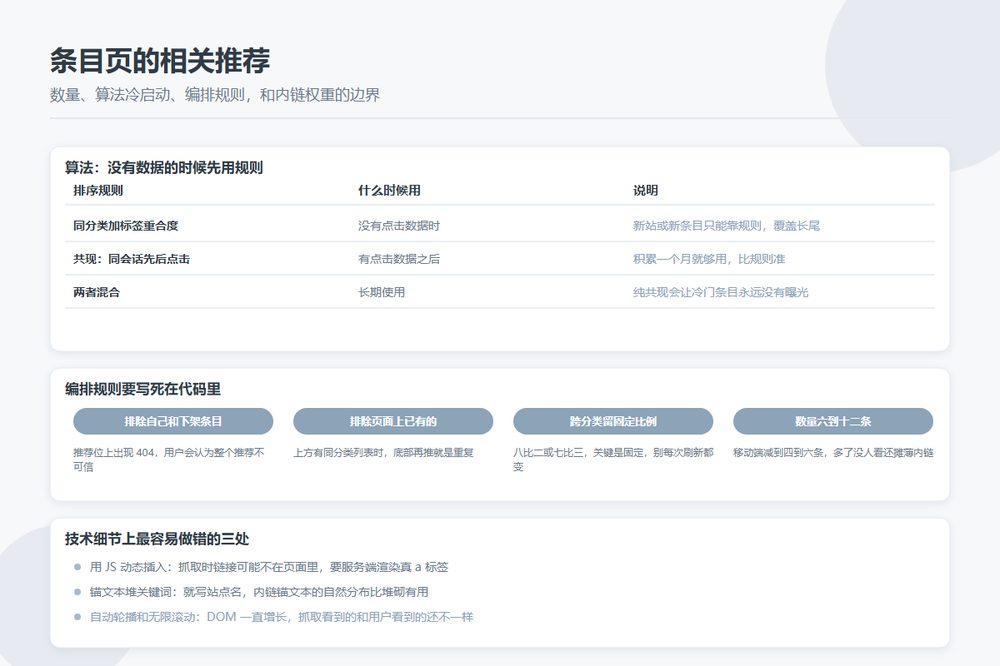The height and width of the screenshot is (666, 1000).
Task: Click the 跨分类留固定比例 pill
Action: (x=613, y=421)
